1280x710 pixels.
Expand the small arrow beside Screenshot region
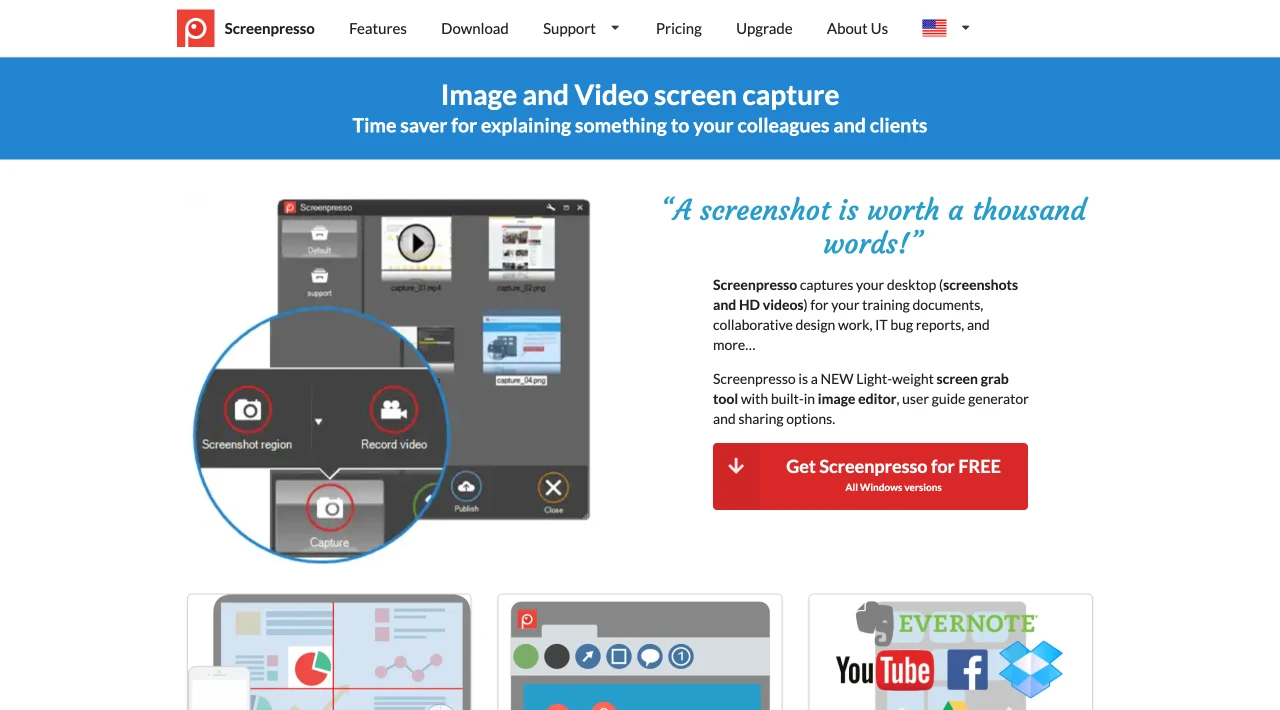click(318, 421)
